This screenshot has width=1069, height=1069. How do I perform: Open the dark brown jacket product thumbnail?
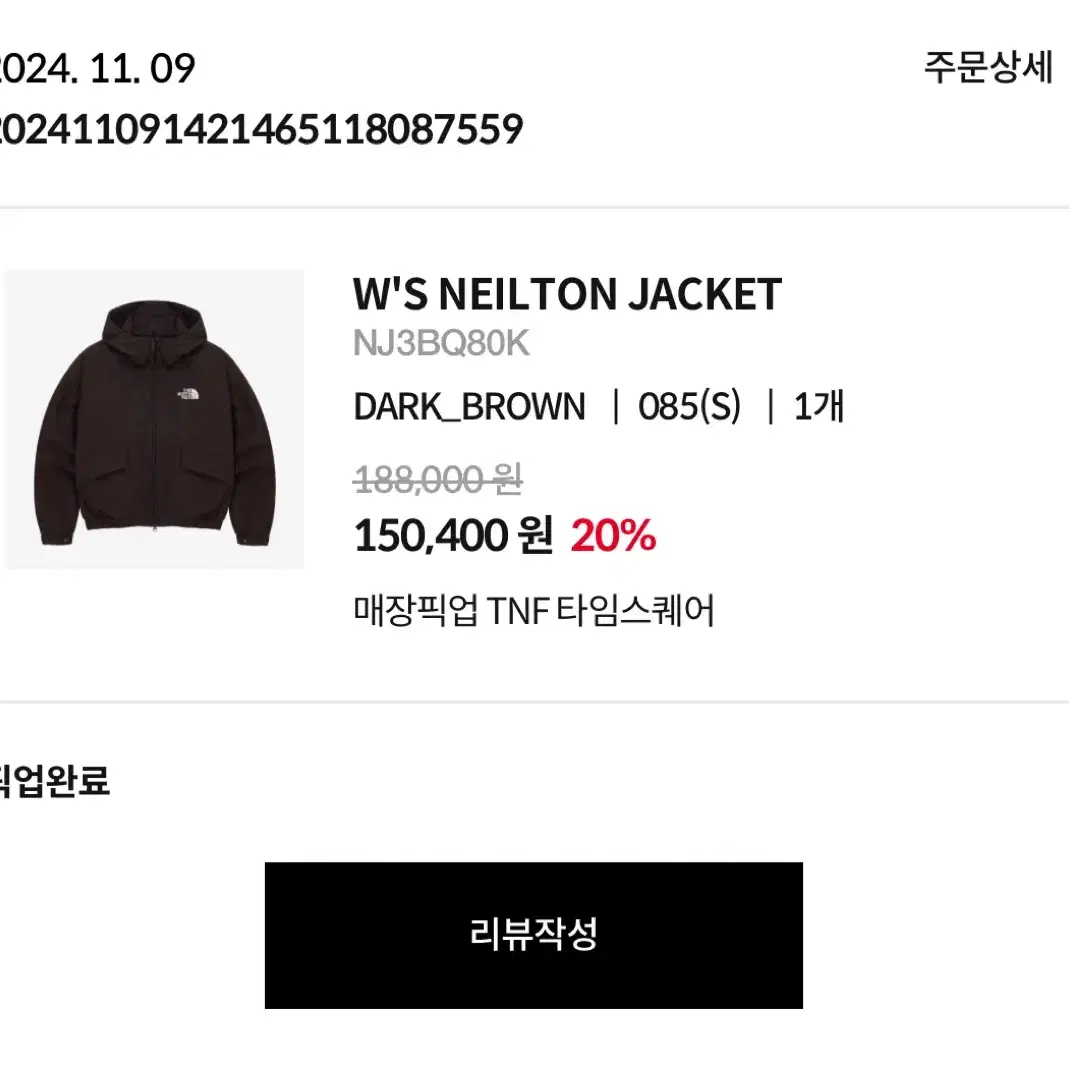tap(154, 419)
